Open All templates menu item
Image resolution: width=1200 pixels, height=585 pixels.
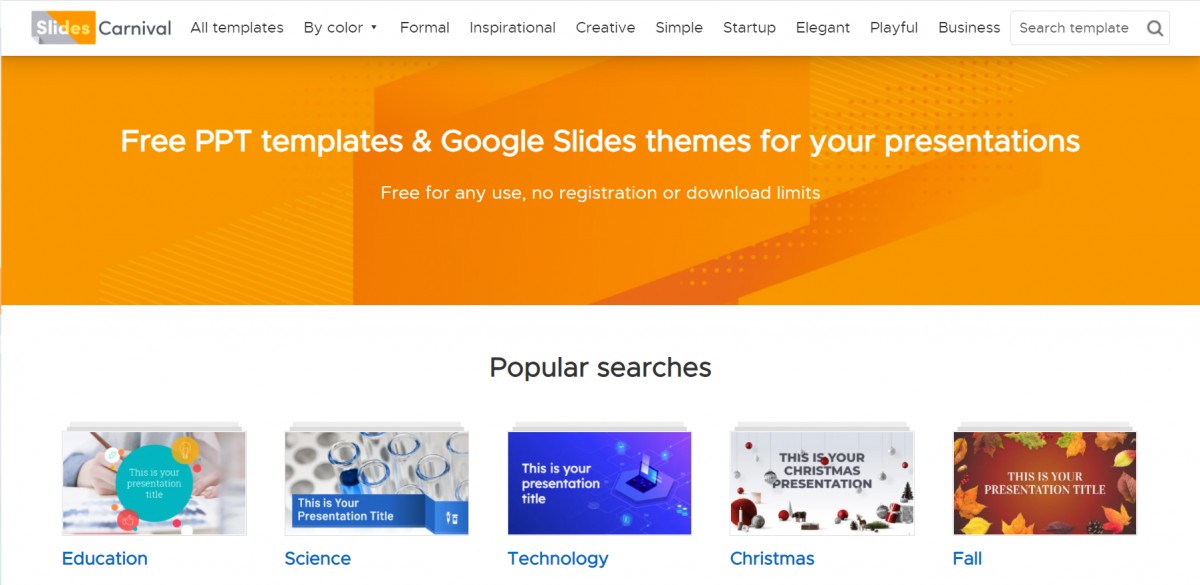pyautogui.click(x=237, y=27)
